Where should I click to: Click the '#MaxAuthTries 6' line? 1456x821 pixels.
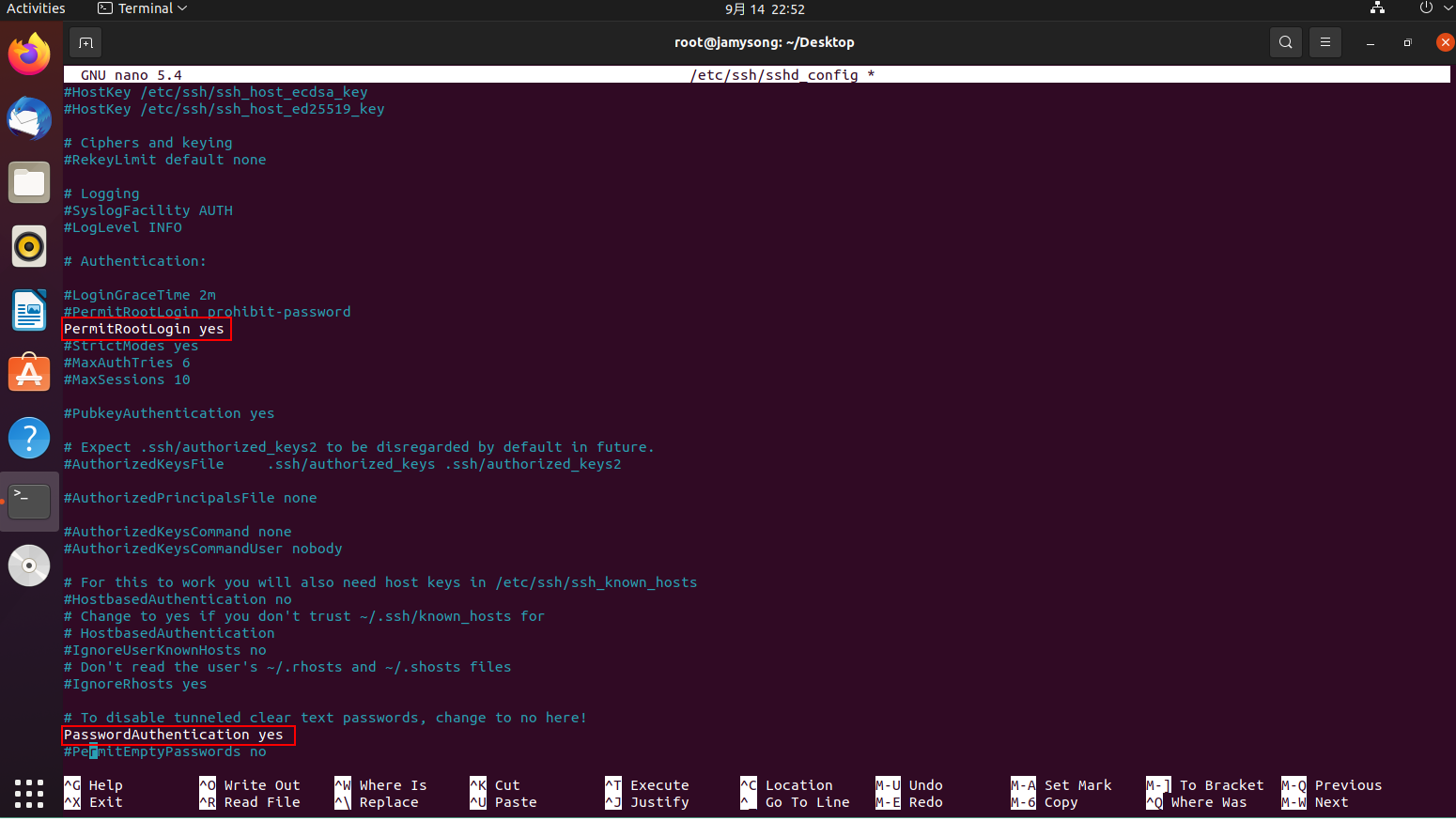[127, 363]
